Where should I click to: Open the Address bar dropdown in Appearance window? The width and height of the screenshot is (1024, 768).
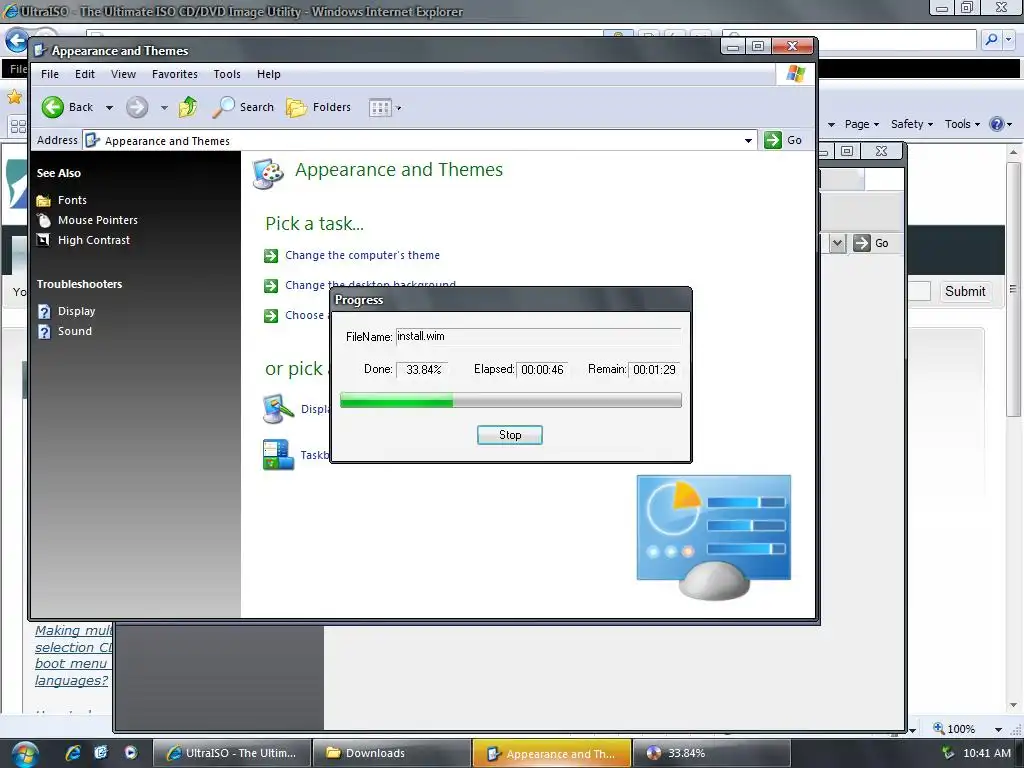click(x=748, y=140)
